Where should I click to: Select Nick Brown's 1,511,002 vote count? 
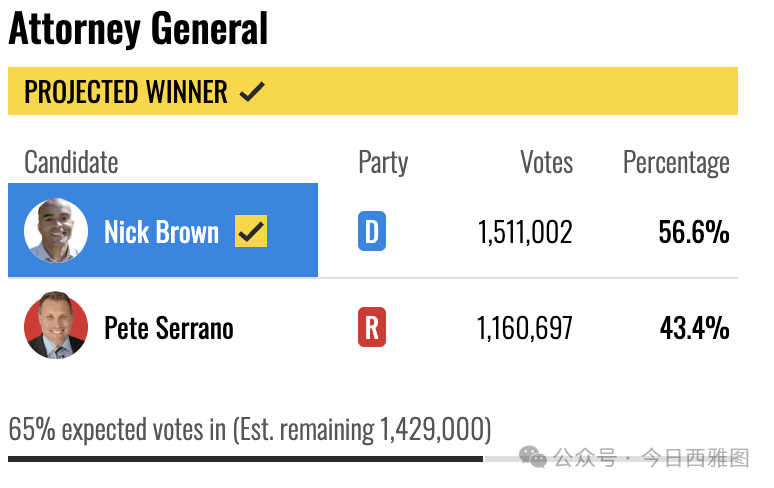(525, 232)
